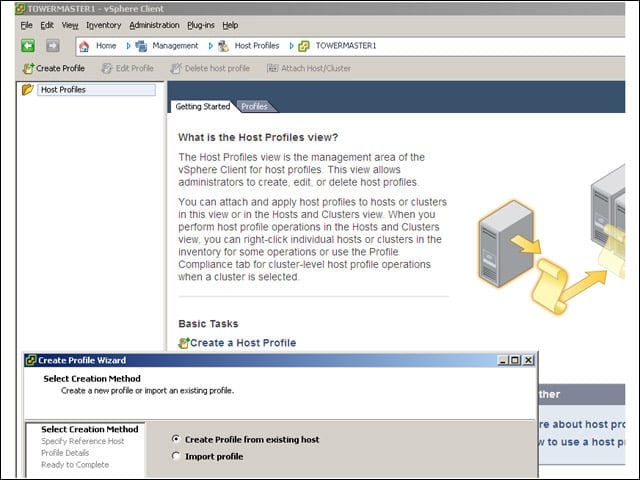Image resolution: width=640 pixels, height=480 pixels.
Task: Expand the breadcrumb arrow before Host Profiles
Action: click(x=211, y=46)
